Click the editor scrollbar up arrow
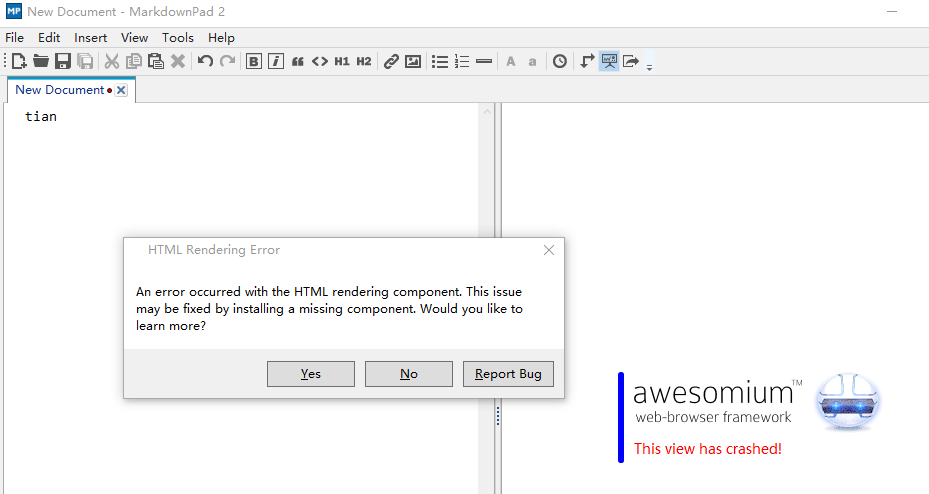Viewport: 929px width, 494px height. (x=487, y=111)
